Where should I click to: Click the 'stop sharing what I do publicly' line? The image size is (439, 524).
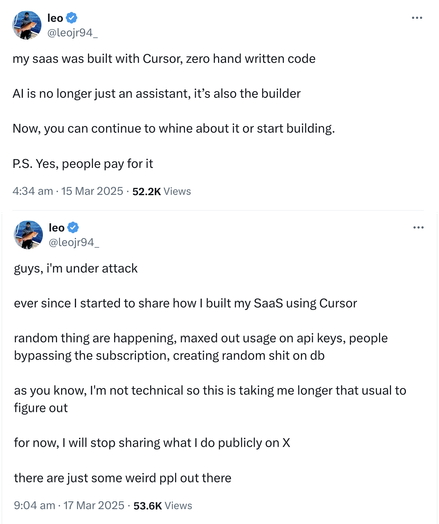[x=152, y=443]
